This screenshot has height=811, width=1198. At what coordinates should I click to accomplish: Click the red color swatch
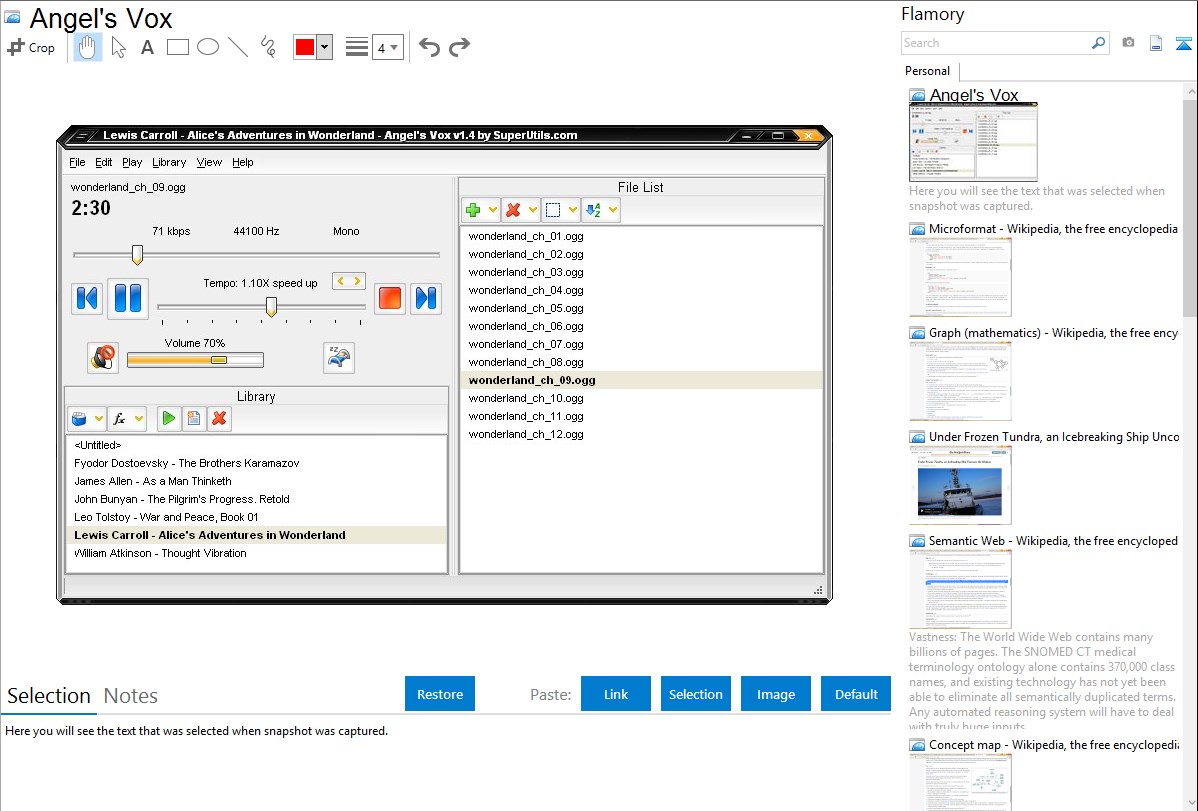305,47
